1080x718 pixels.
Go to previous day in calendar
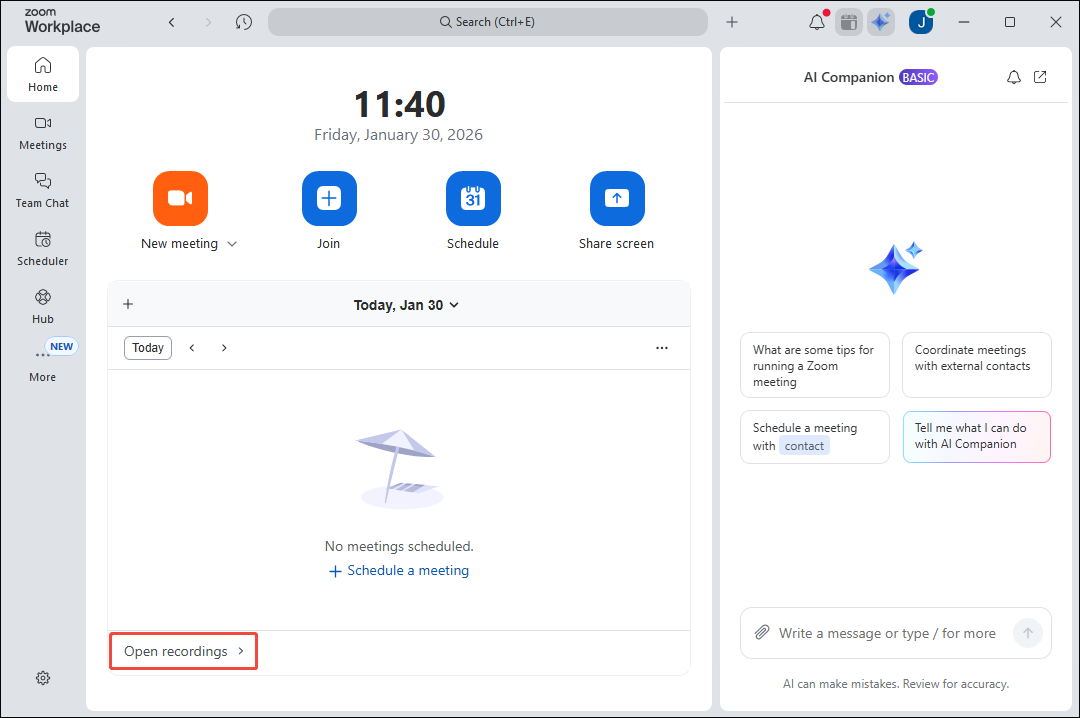(192, 348)
